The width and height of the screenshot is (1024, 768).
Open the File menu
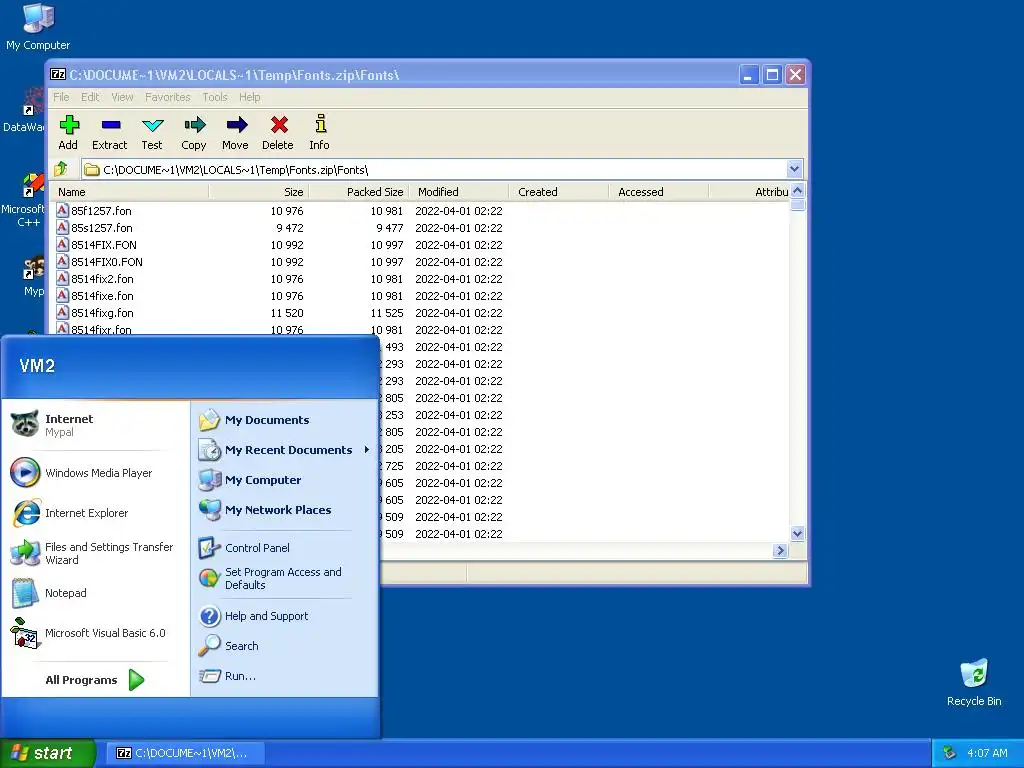(61, 97)
